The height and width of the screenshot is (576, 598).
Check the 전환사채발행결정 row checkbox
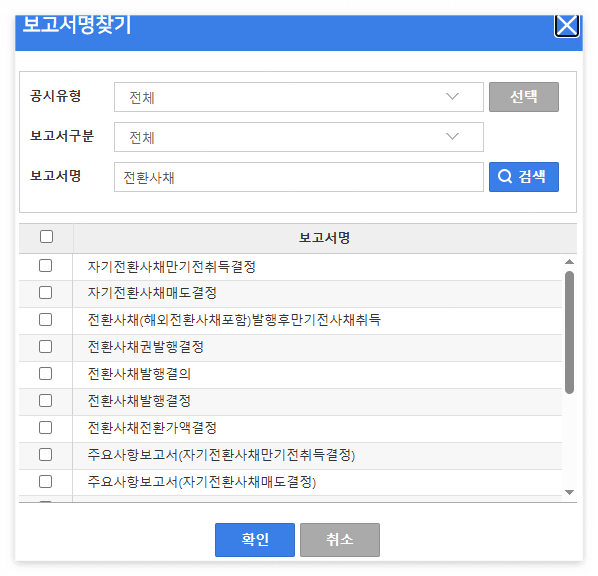[45, 401]
